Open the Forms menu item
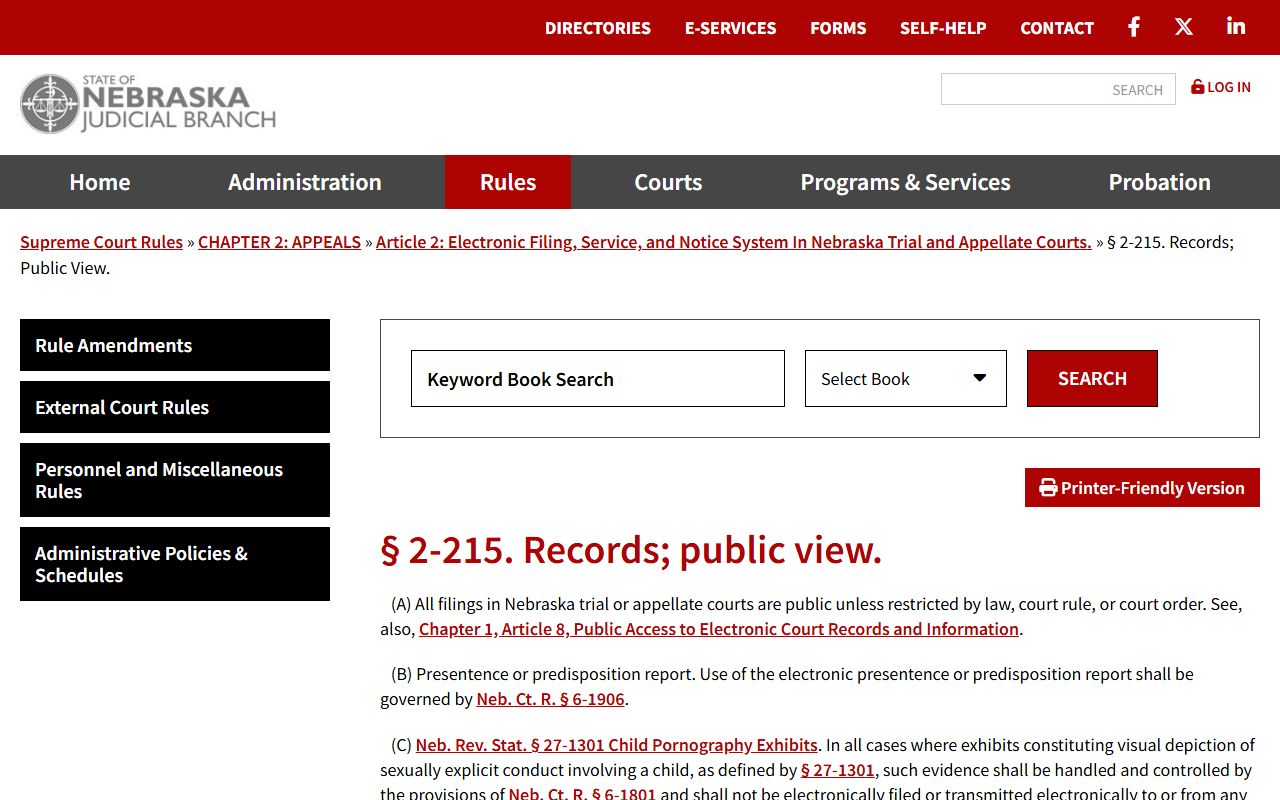The width and height of the screenshot is (1280, 800). click(x=838, y=28)
